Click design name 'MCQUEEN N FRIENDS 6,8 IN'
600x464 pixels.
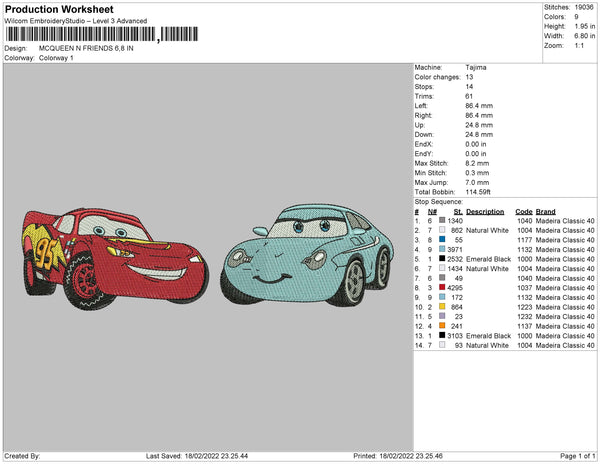(86, 49)
